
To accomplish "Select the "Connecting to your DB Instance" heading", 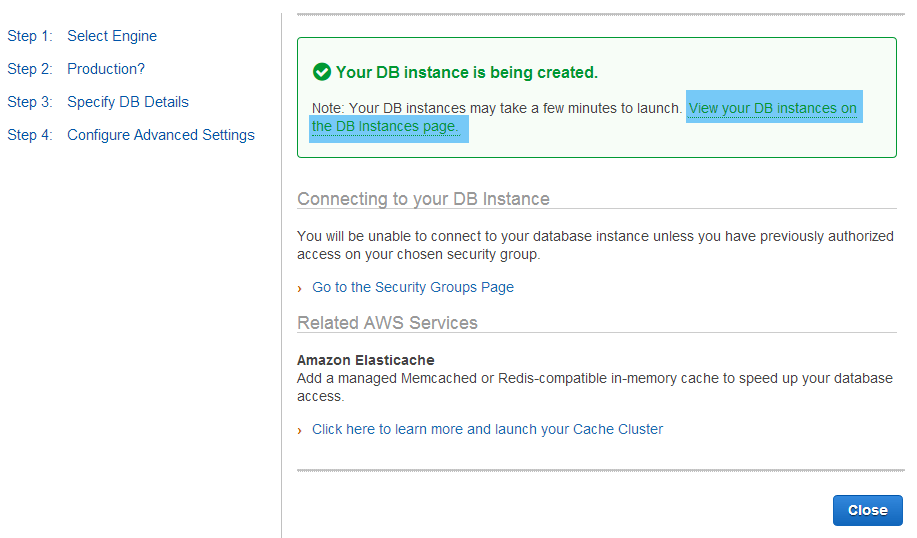I will click(423, 199).
